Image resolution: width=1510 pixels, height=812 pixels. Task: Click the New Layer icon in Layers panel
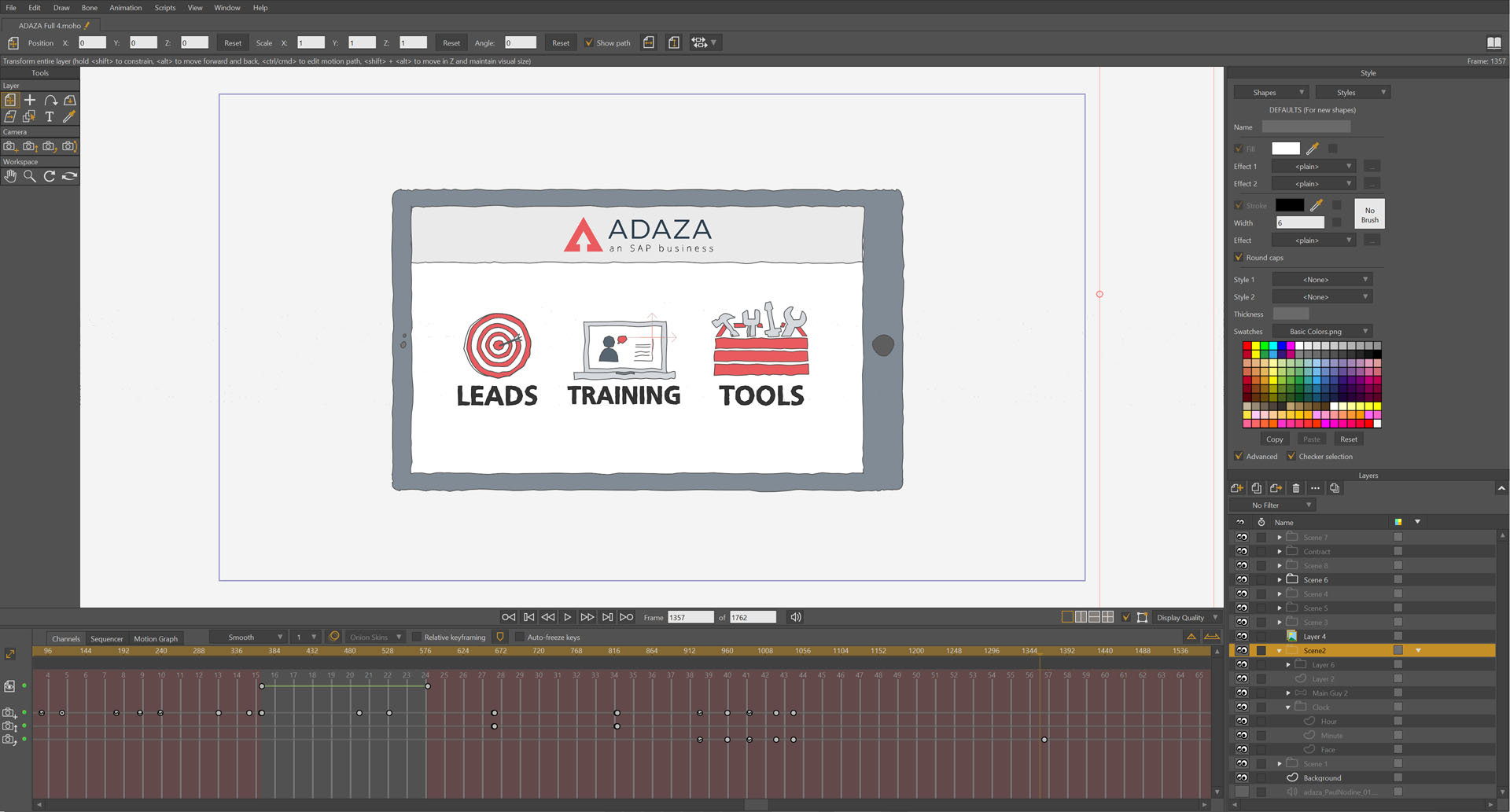click(1237, 488)
